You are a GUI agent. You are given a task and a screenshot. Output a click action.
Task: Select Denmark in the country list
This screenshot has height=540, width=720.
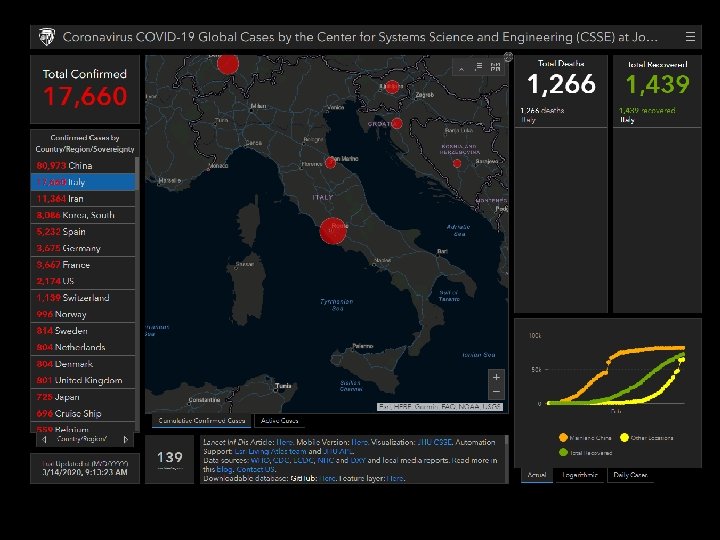pos(83,364)
